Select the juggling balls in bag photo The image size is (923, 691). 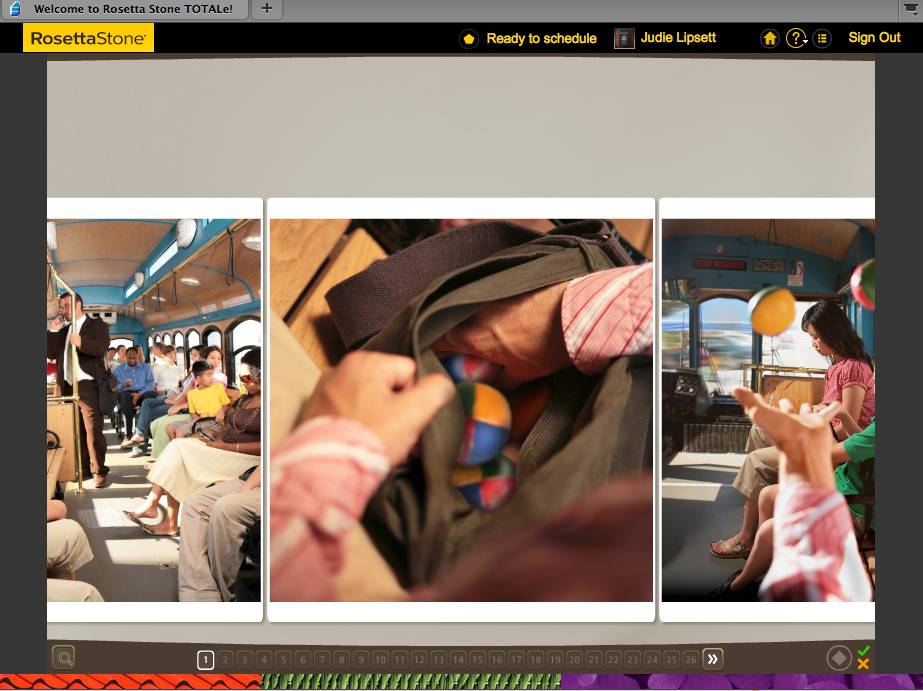coord(461,410)
